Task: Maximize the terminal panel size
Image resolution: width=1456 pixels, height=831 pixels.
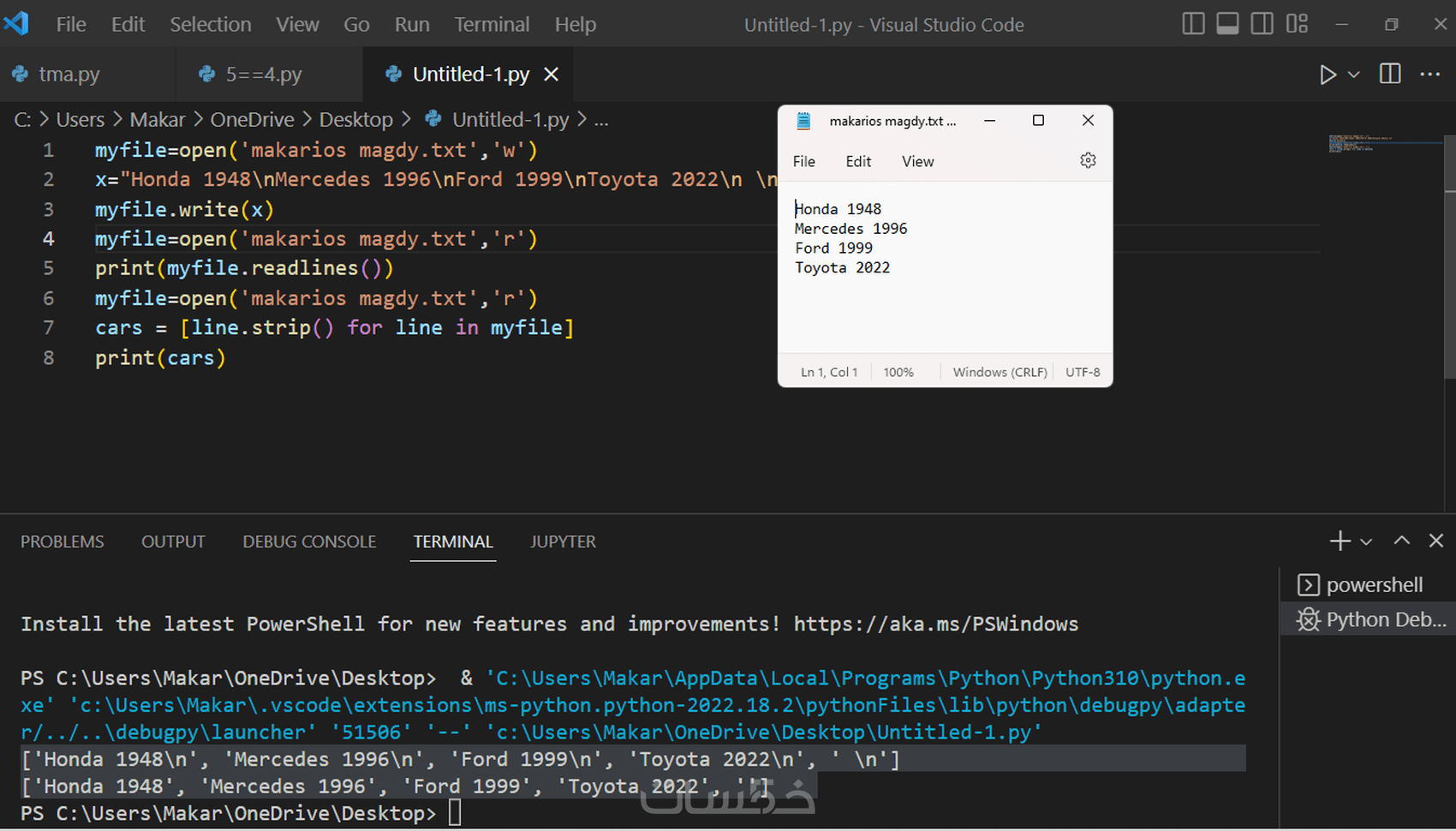Action: click(x=1402, y=541)
